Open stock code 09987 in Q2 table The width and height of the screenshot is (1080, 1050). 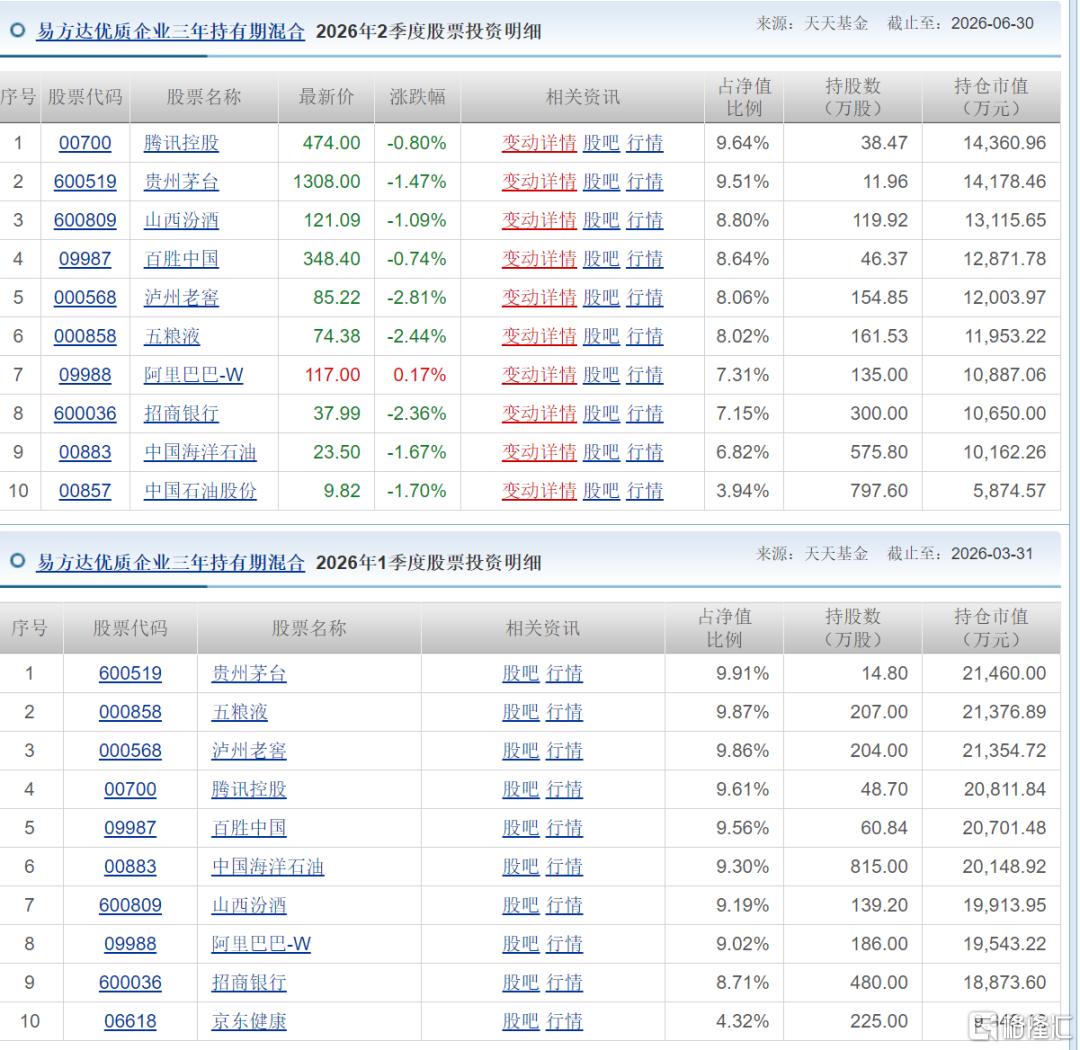85,258
